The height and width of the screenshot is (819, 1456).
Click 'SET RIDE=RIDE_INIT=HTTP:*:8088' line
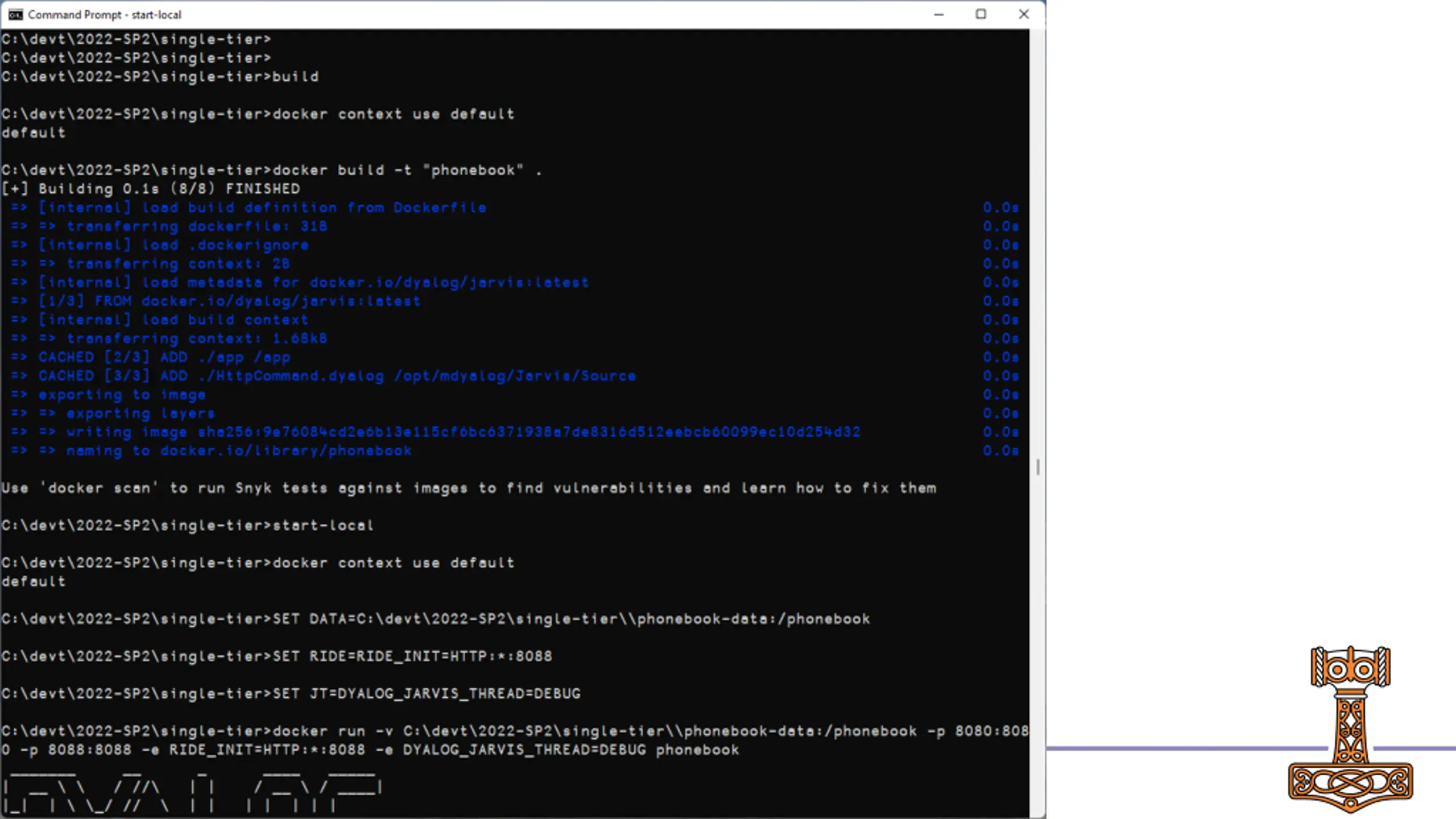(x=276, y=656)
